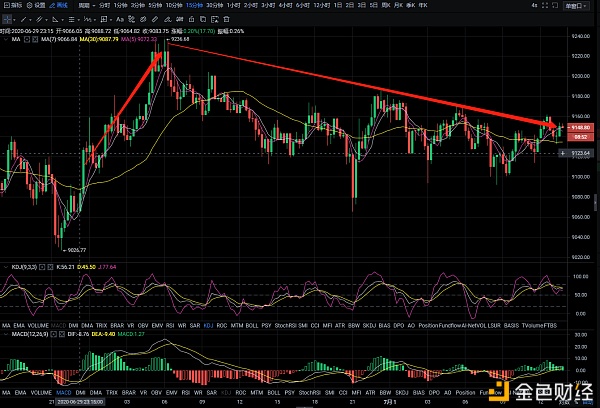The width and height of the screenshot is (600, 408).
Task: Switch to the 15分钟 timeframe
Action: point(194,5)
